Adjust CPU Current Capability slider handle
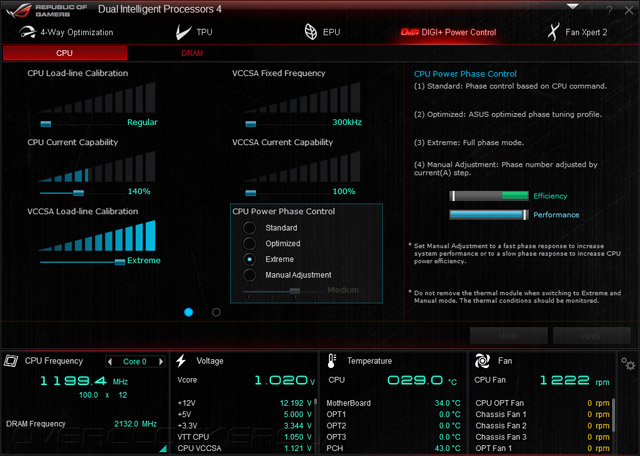 click(x=78, y=193)
